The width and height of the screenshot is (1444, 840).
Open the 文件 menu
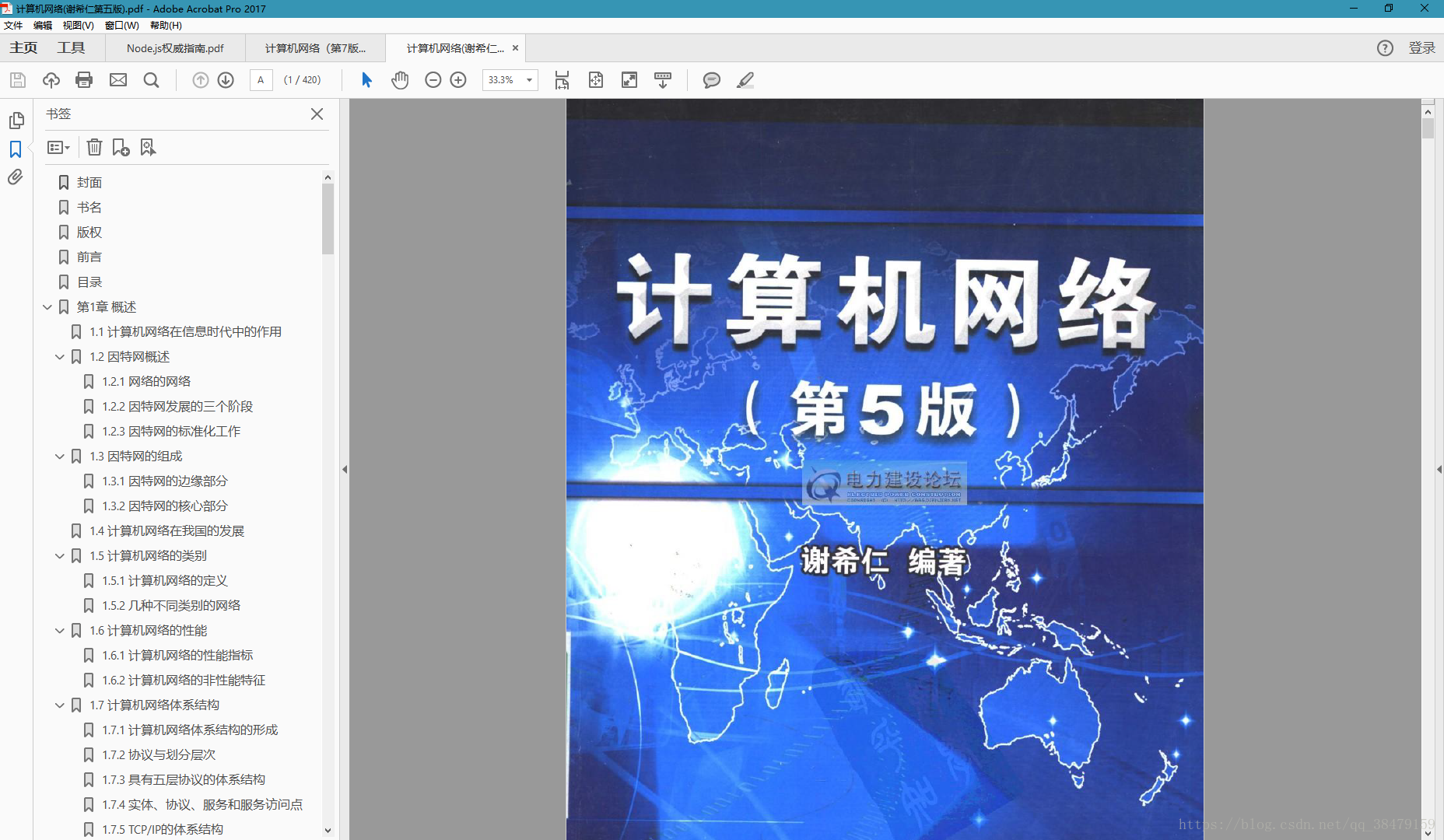pos(13,26)
